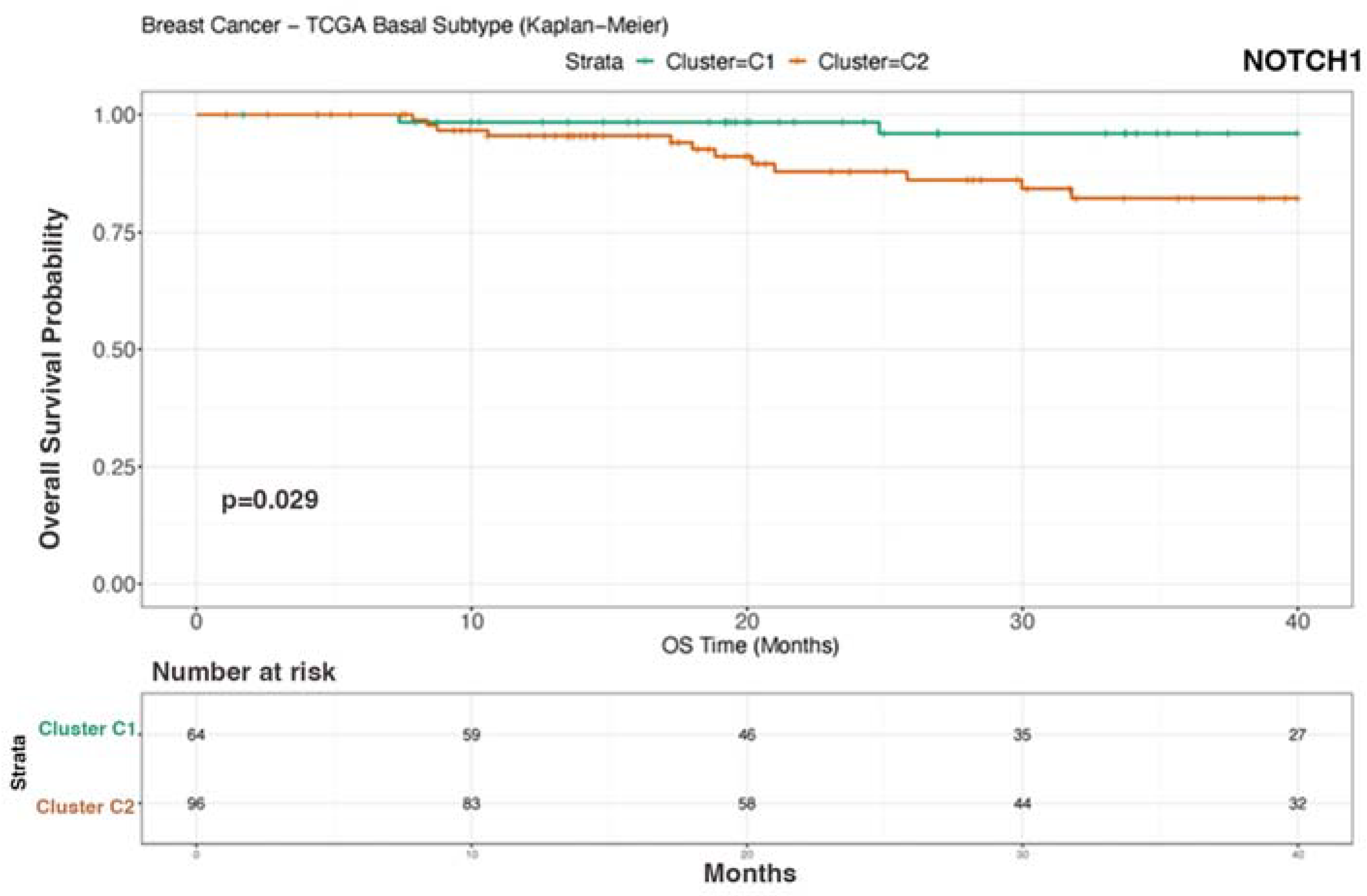The image size is (1367, 896).
Task: Click the p=0.029 annotation
Action: (x=270, y=500)
